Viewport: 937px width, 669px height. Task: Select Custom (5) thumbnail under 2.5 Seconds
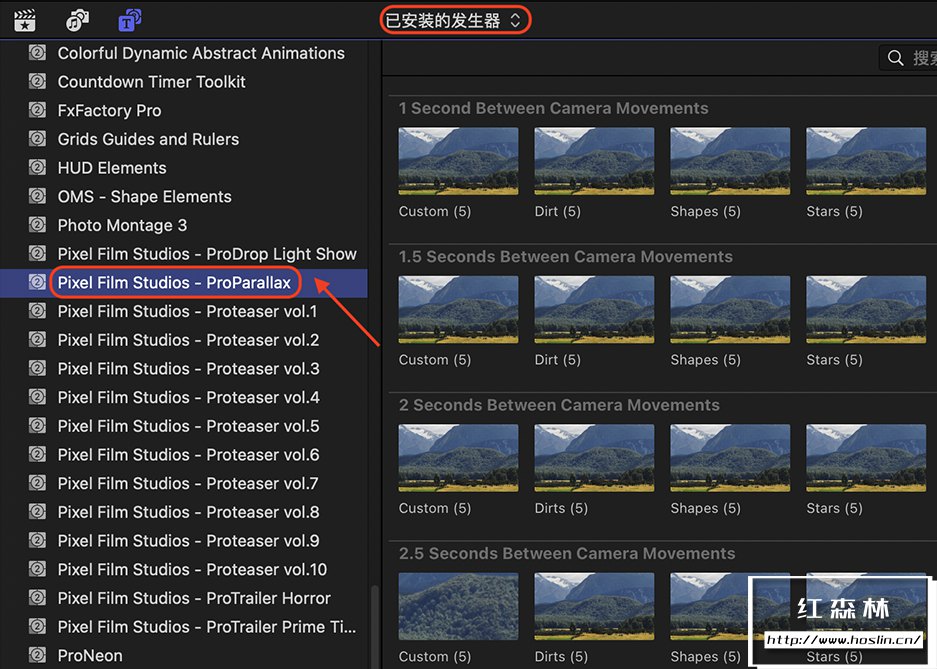[458, 606]
